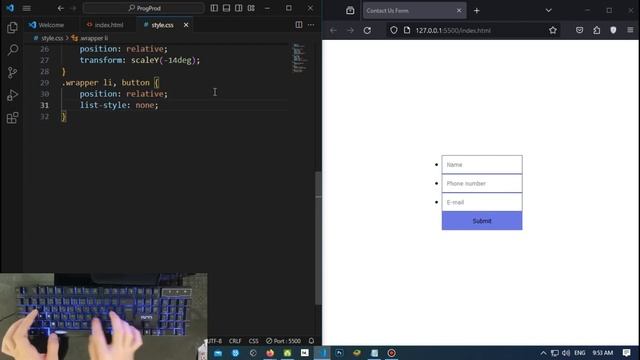Click the blue shield toolbar extension icon
This screenshot has height=360, width=640.
[x=613, y=30]
